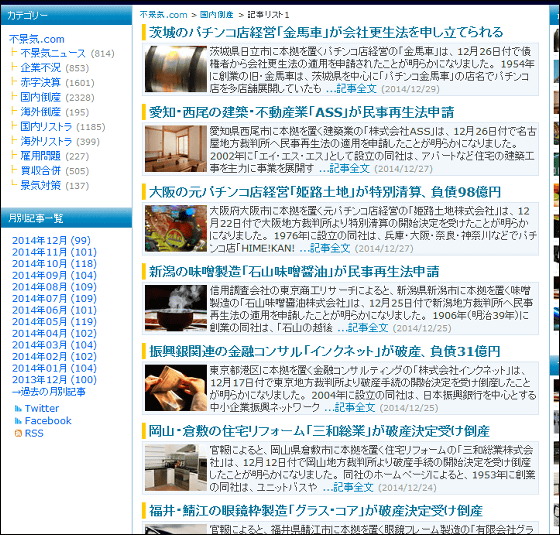Go to the 海外リストラ category

coord(46,141)
